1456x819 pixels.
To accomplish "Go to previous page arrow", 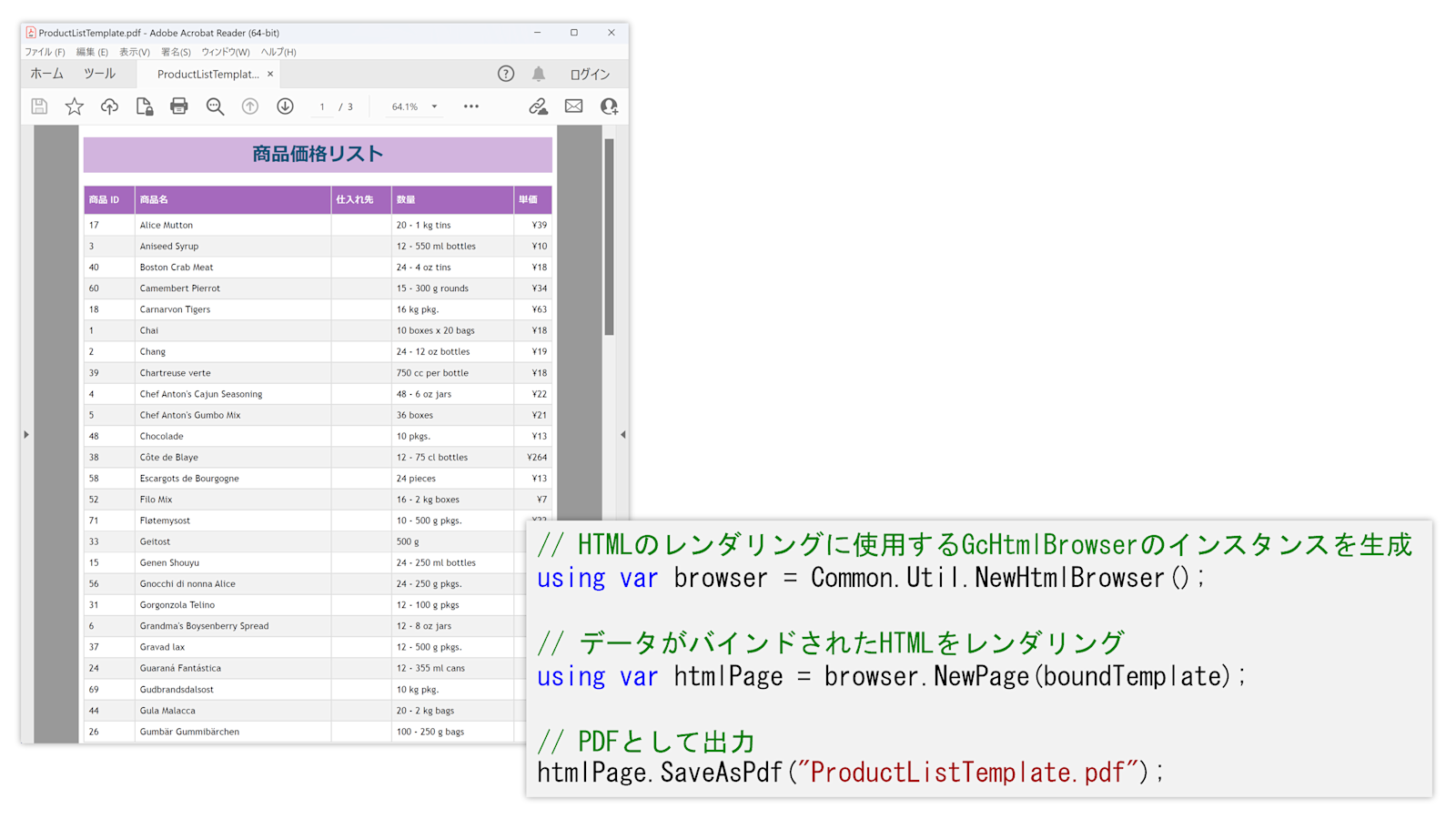I will point(250,106).
